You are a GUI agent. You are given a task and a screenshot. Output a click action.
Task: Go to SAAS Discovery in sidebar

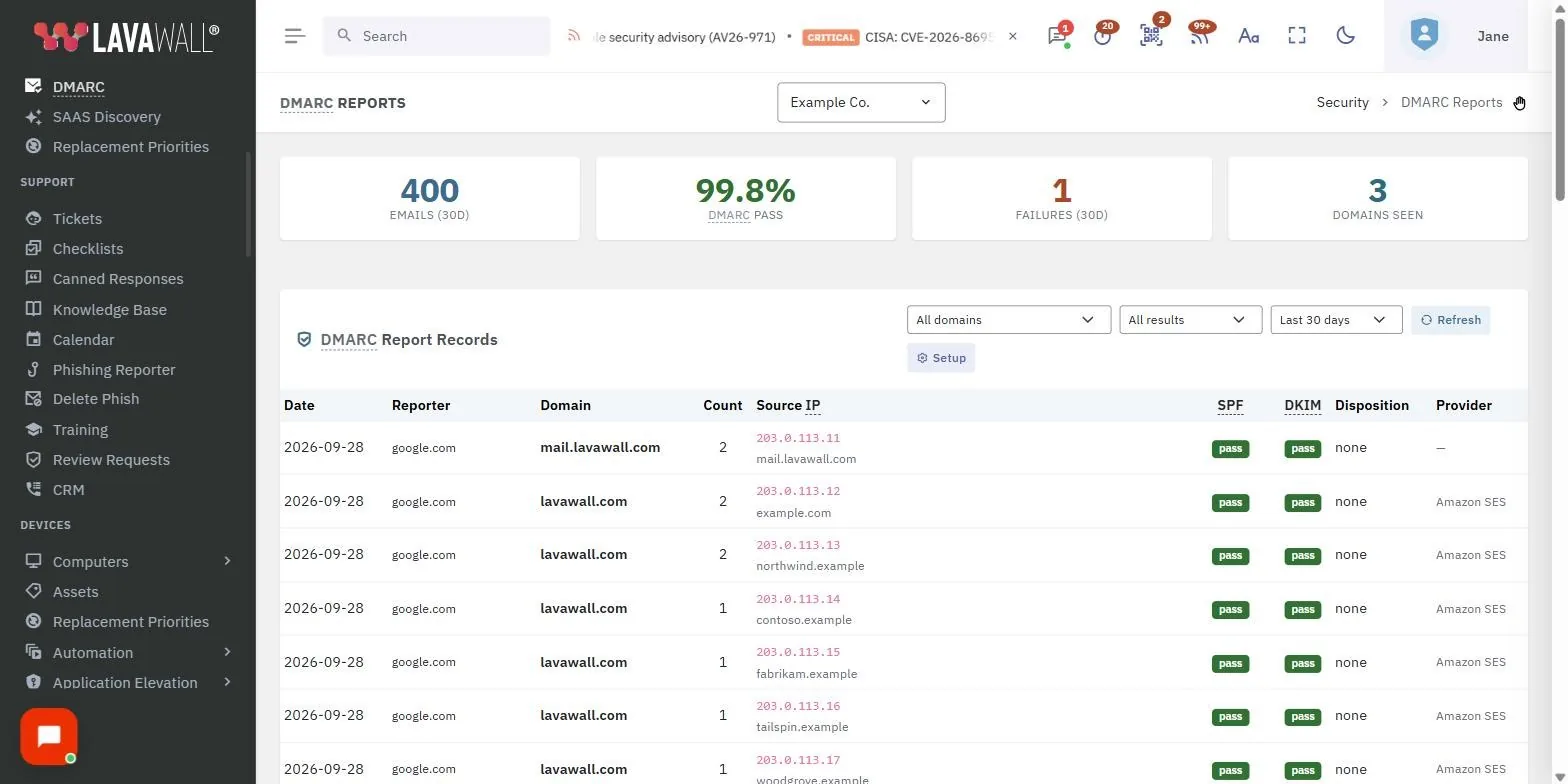[106, 117]
